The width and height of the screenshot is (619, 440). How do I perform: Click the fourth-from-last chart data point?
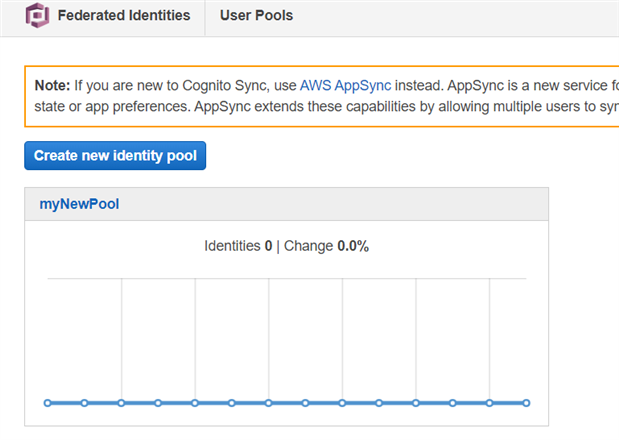(415, 403)
